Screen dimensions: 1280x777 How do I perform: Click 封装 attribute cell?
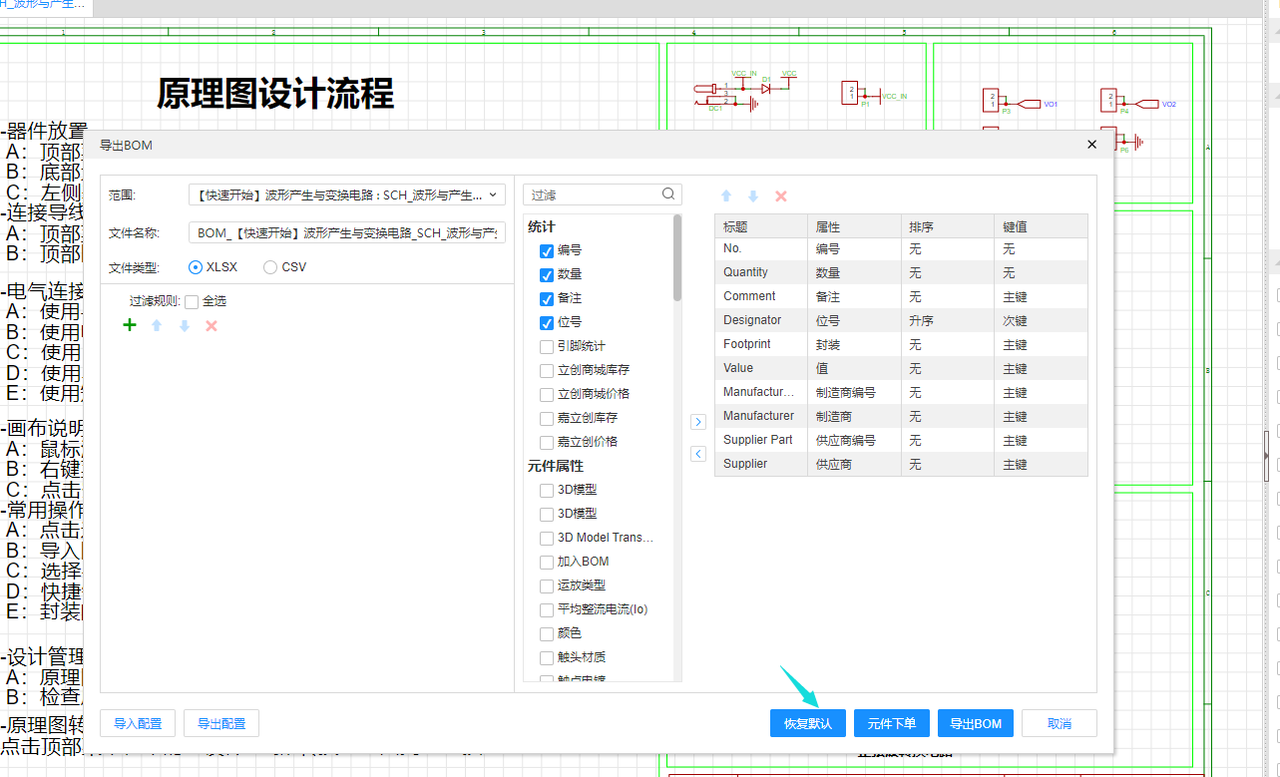pyautogui.click(x=854, y=344)
